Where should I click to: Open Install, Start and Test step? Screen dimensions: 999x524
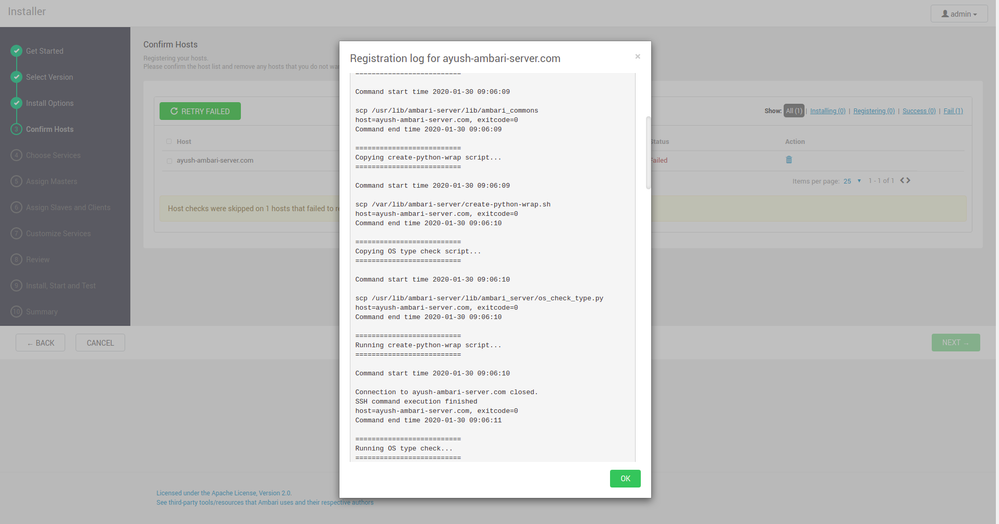[61, 286]
